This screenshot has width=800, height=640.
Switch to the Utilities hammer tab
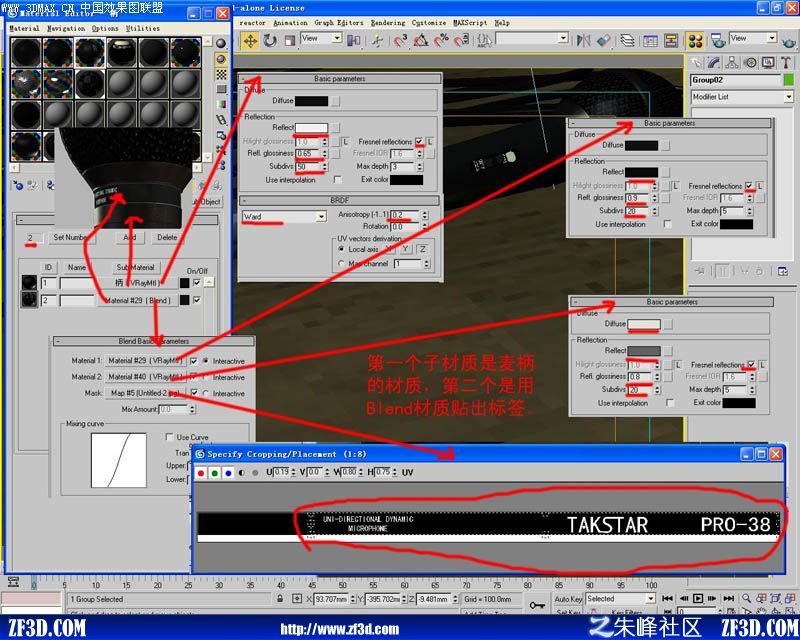pos(786,63)
